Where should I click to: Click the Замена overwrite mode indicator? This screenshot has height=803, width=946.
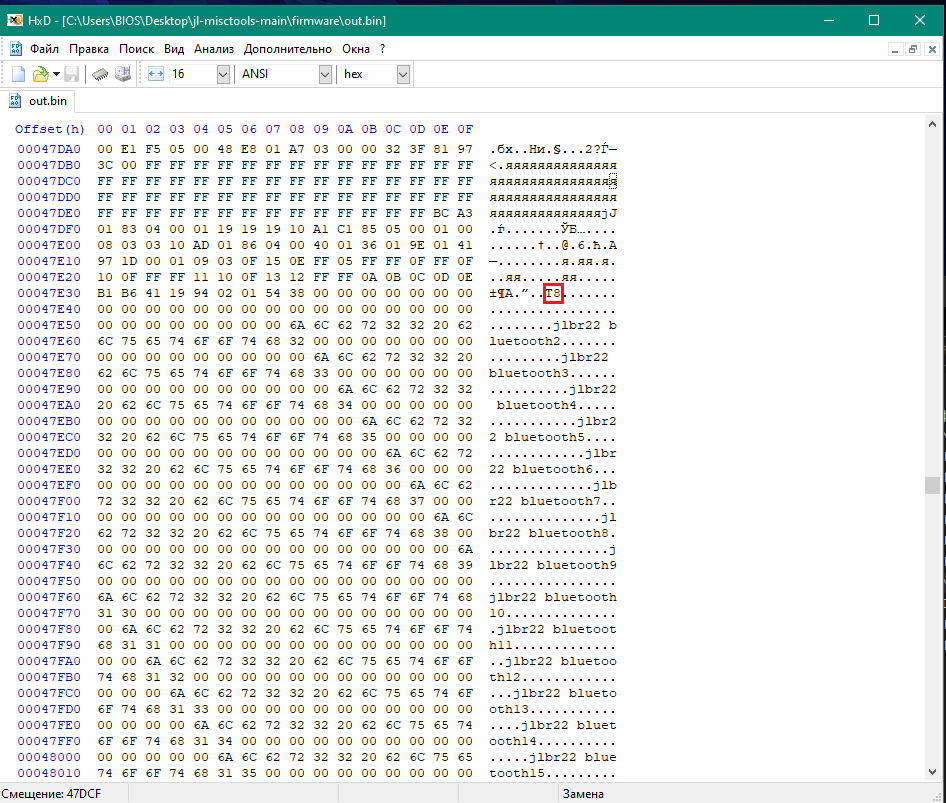coord(583,794)
